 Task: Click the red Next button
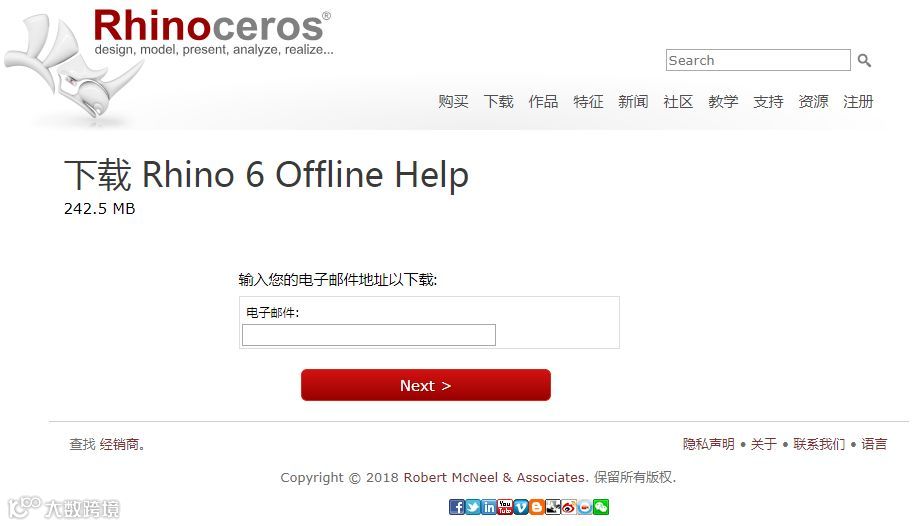pyautogui.click(x=426, y=385)
